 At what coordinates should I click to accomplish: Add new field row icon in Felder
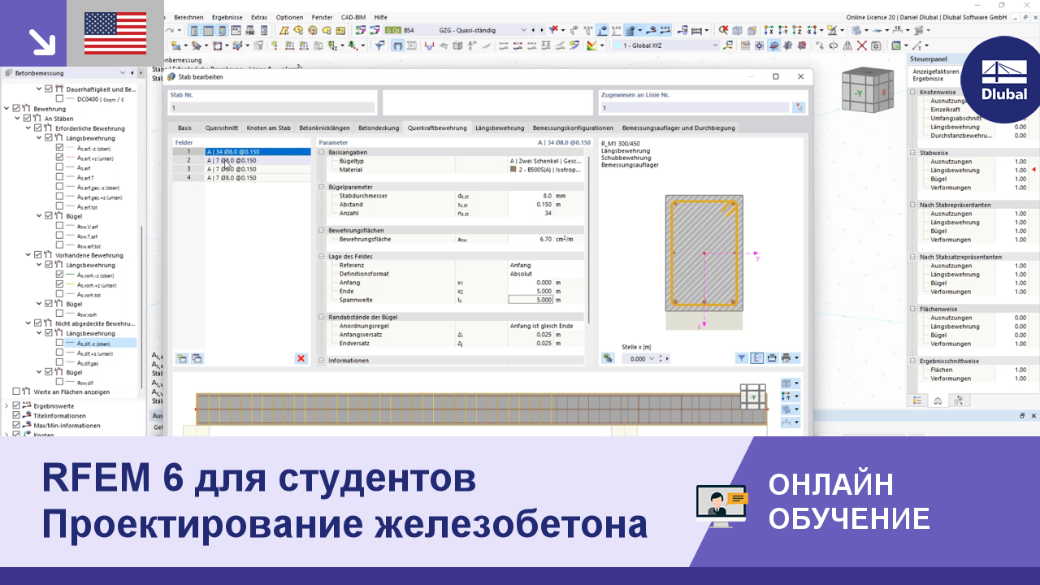182,358
